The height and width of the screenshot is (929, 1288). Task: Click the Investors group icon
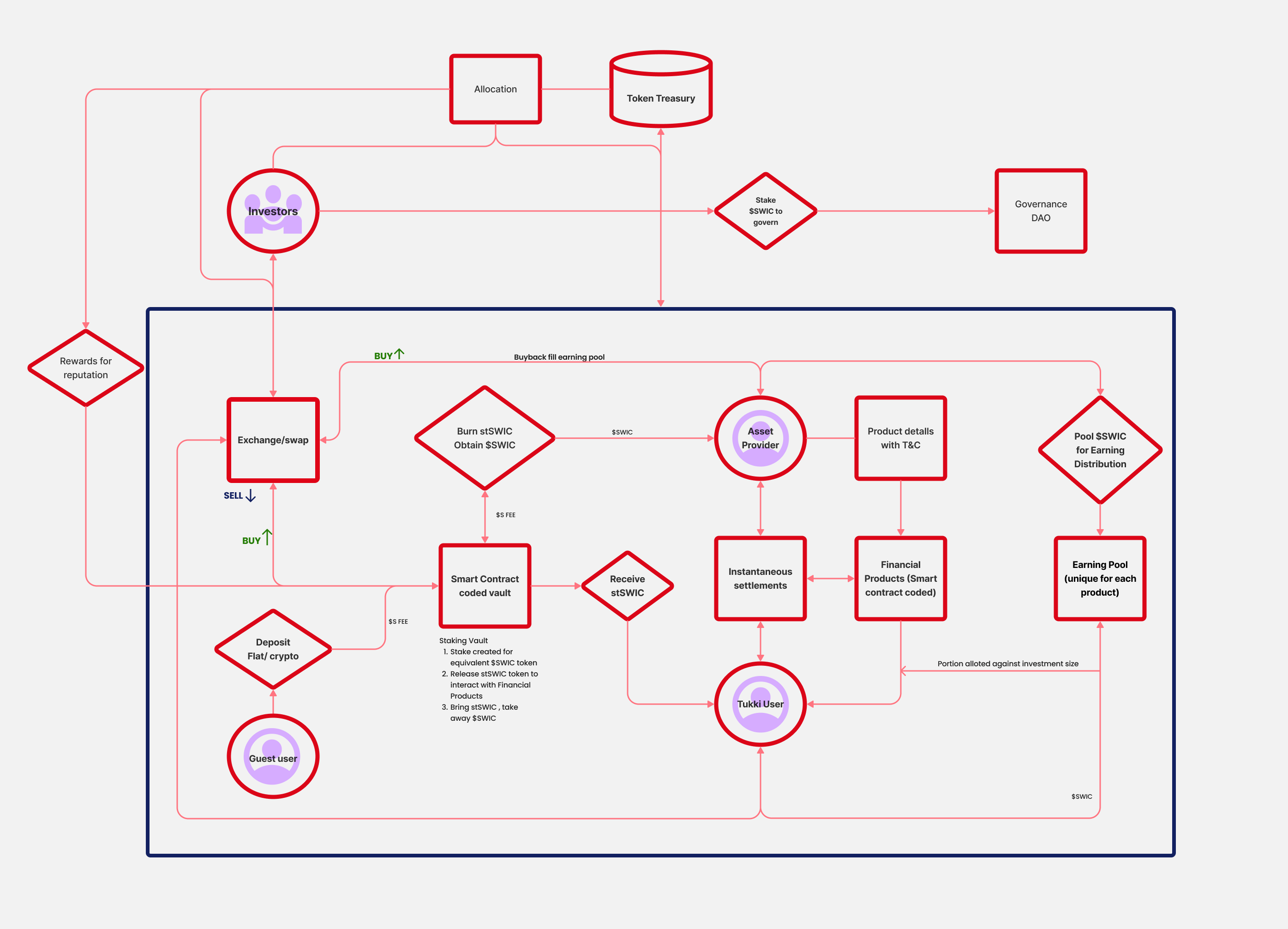273,211
